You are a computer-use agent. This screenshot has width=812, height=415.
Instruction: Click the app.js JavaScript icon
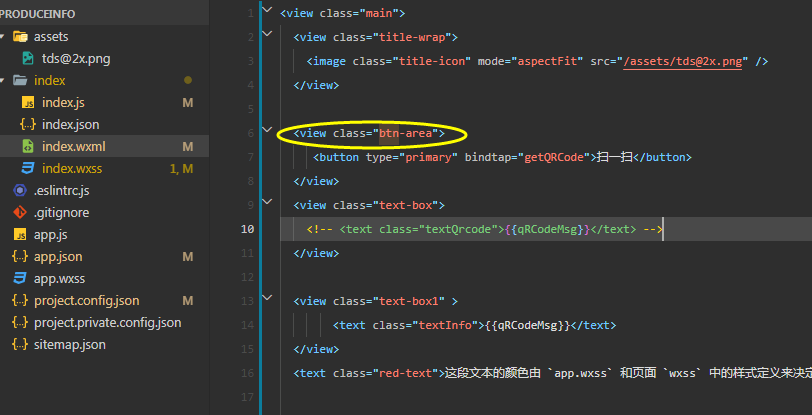tap(20, 235)
